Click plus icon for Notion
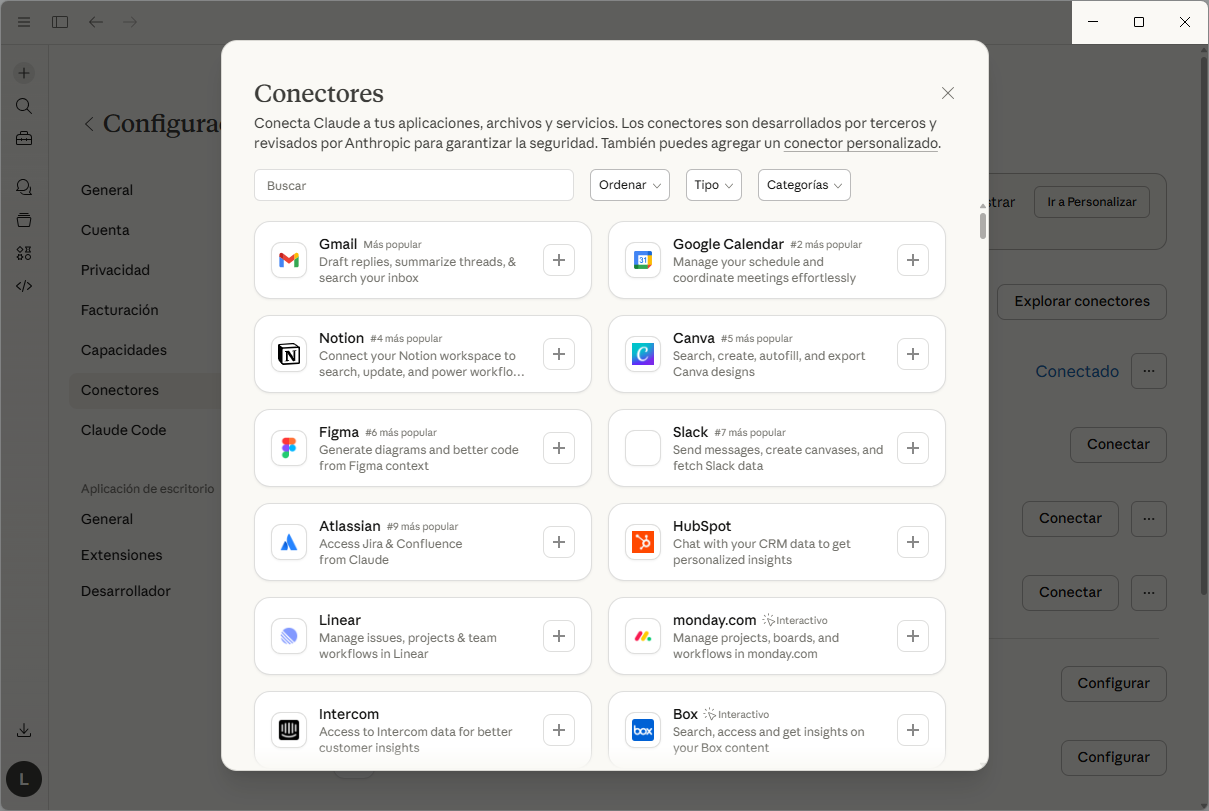Image resolution: width=1209 pixels, height=811 pixels. (559, 354)
